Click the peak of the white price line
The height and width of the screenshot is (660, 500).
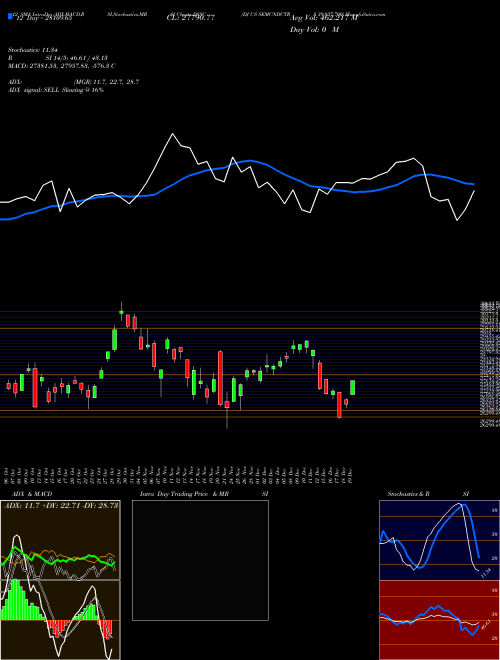[172, 134]
